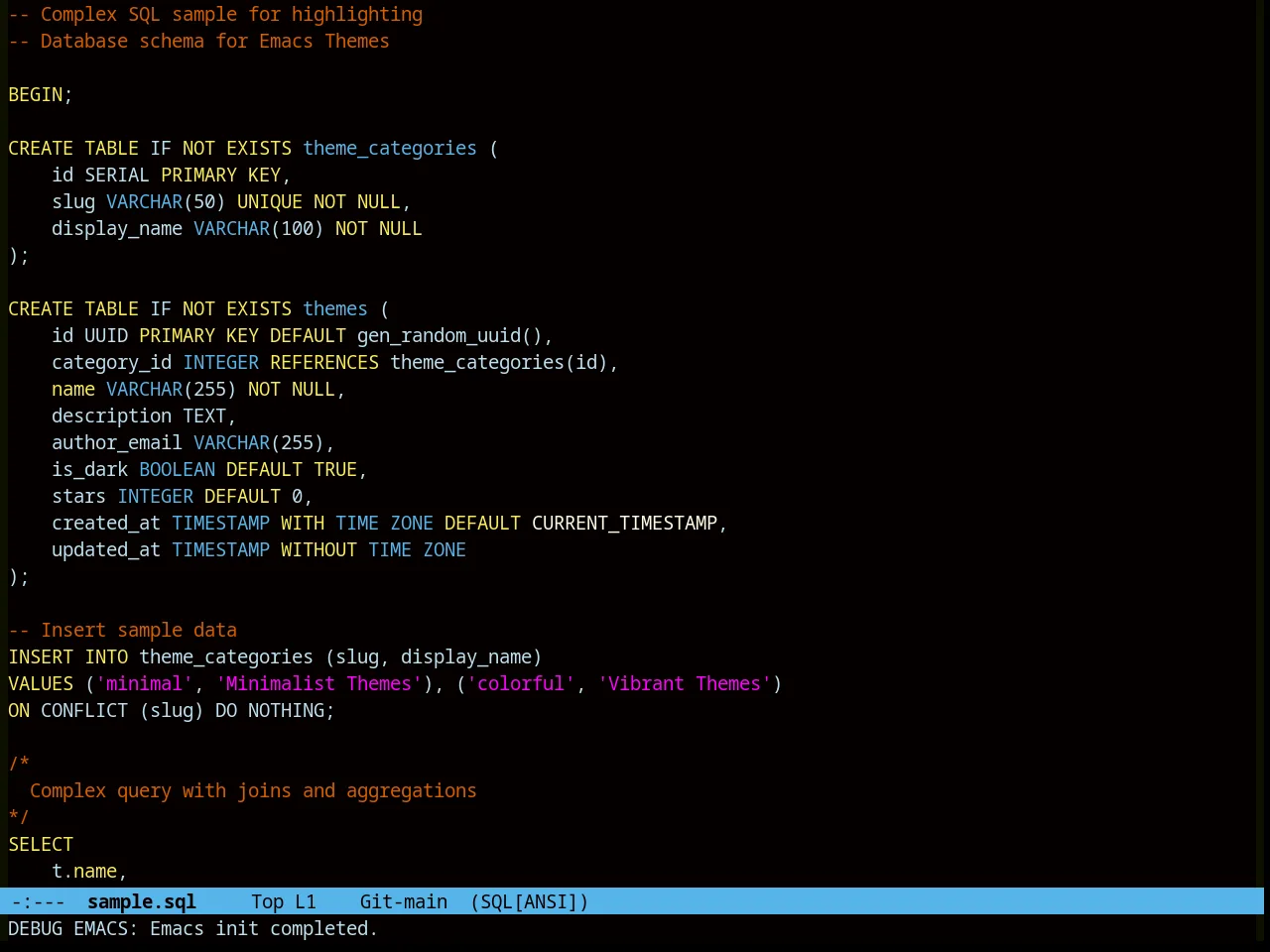Click the block comment opening '/*'
1270x952 pixels.
click(x=19, y=764)
